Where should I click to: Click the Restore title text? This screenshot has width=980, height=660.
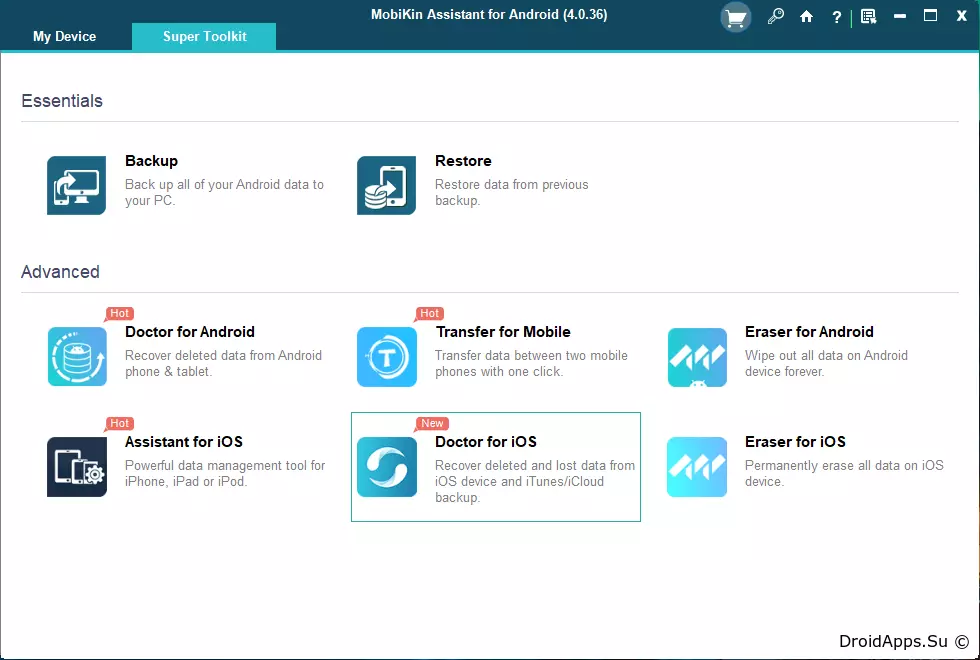pyautogui.click(x=463, y=161)
